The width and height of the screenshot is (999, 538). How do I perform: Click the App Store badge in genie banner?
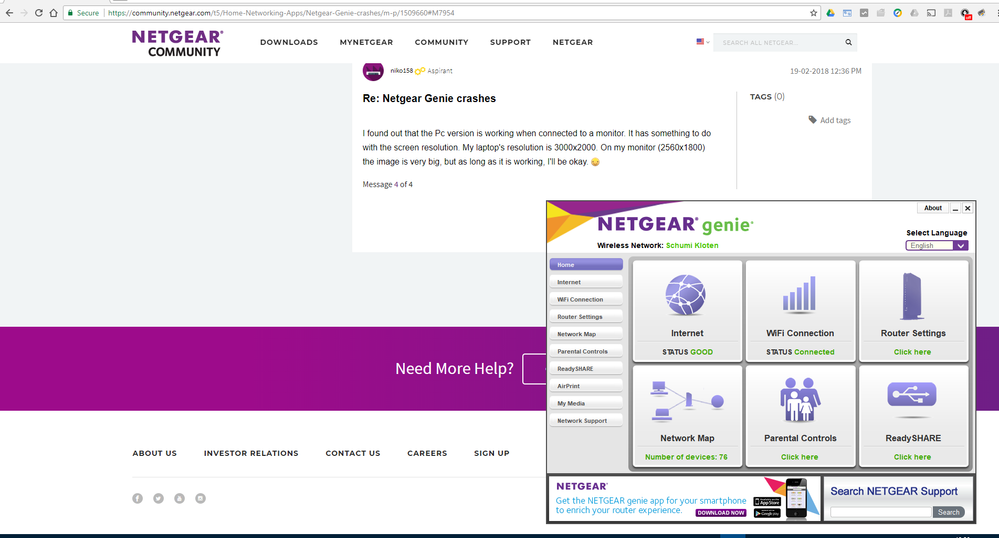(767, 502)
